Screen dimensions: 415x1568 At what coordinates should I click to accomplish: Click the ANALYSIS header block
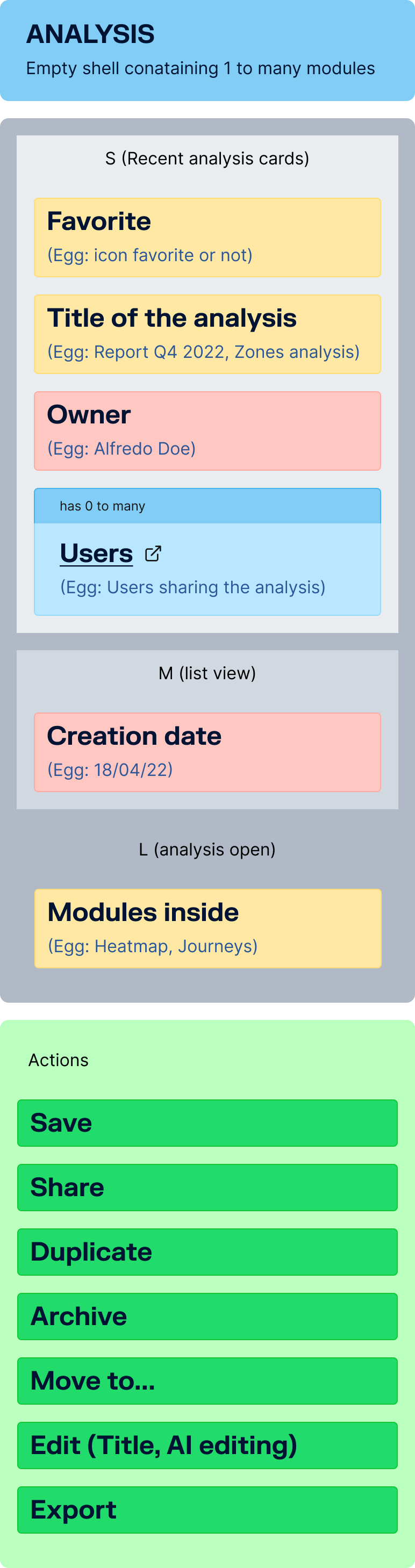[x=207, y=50]
